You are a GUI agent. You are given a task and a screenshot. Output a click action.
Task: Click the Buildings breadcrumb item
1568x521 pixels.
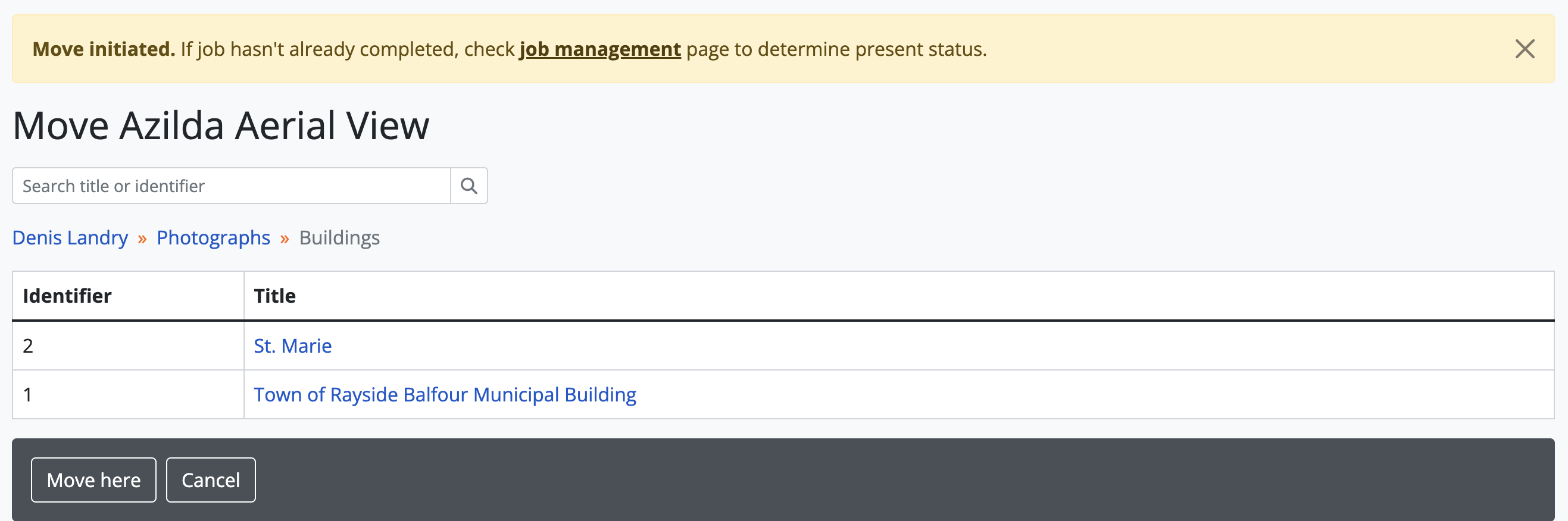click(339, 237)
